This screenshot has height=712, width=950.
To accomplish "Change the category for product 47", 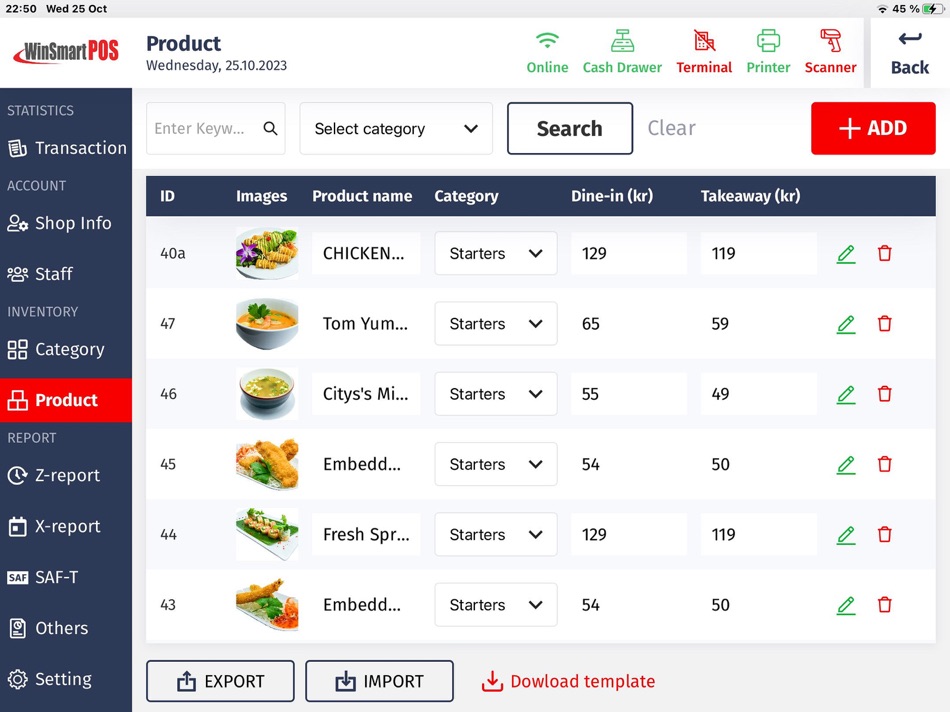I will 495,323.
